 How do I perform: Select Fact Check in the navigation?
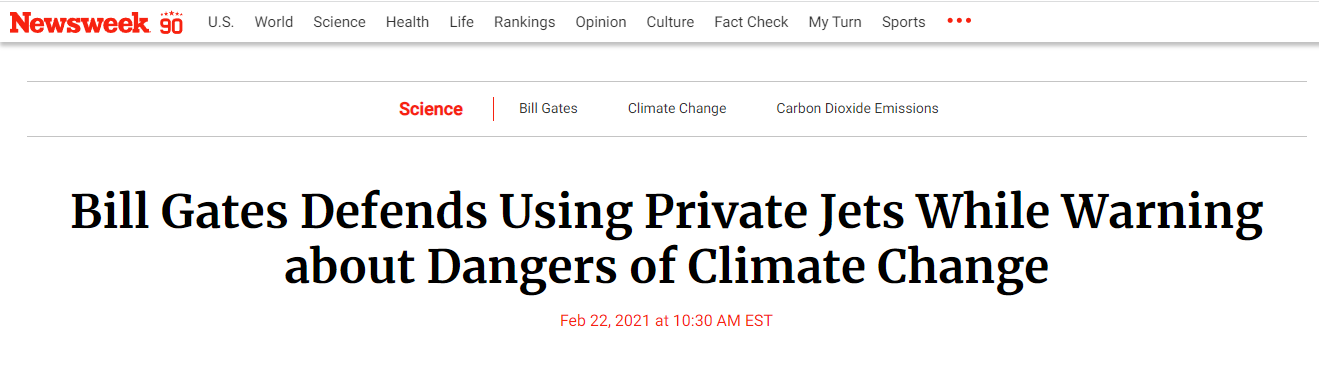click(x=751, y=22)
